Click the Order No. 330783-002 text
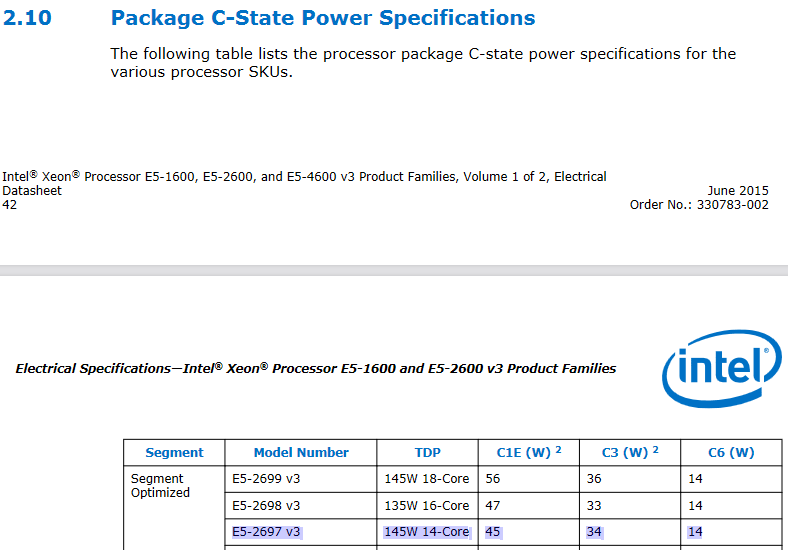The image size is (788, 550). pos(699,205)
